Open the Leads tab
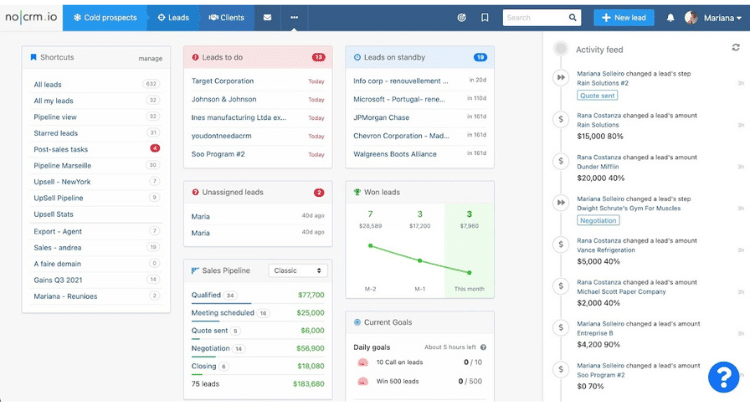 tap(173, 18)
